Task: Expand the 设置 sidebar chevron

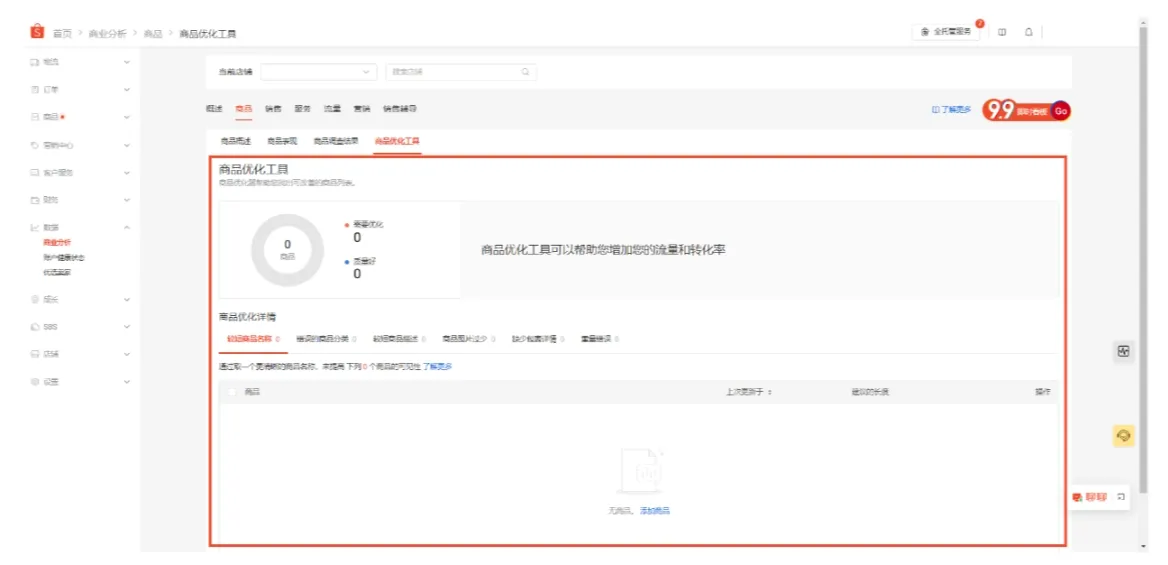Action: tap(127, 382)
